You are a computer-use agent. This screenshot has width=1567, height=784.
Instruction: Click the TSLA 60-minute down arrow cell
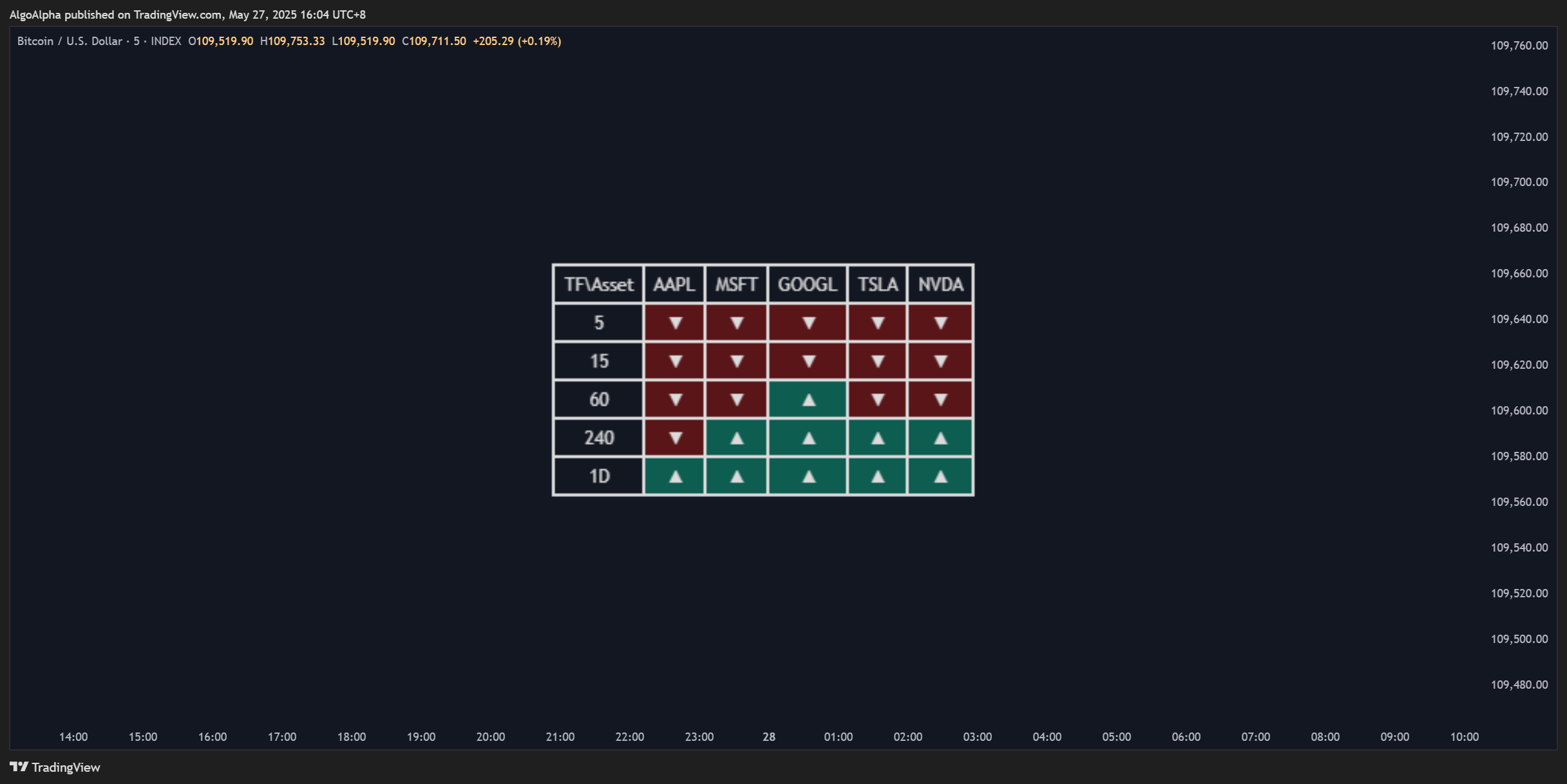pyautogui.click(x=877, y=399)
